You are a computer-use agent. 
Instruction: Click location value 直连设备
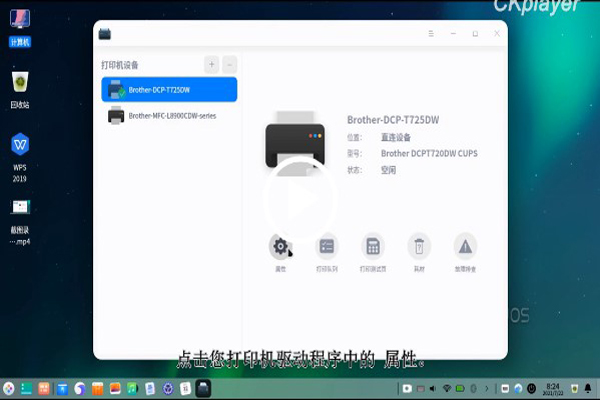[396, 137]
